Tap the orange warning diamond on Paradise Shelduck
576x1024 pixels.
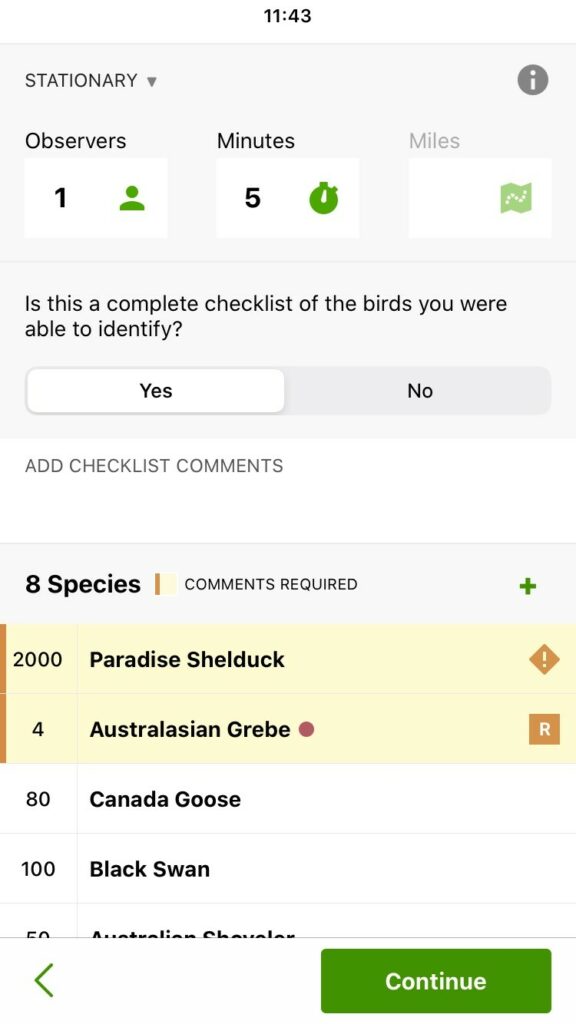tap(544, 659)
